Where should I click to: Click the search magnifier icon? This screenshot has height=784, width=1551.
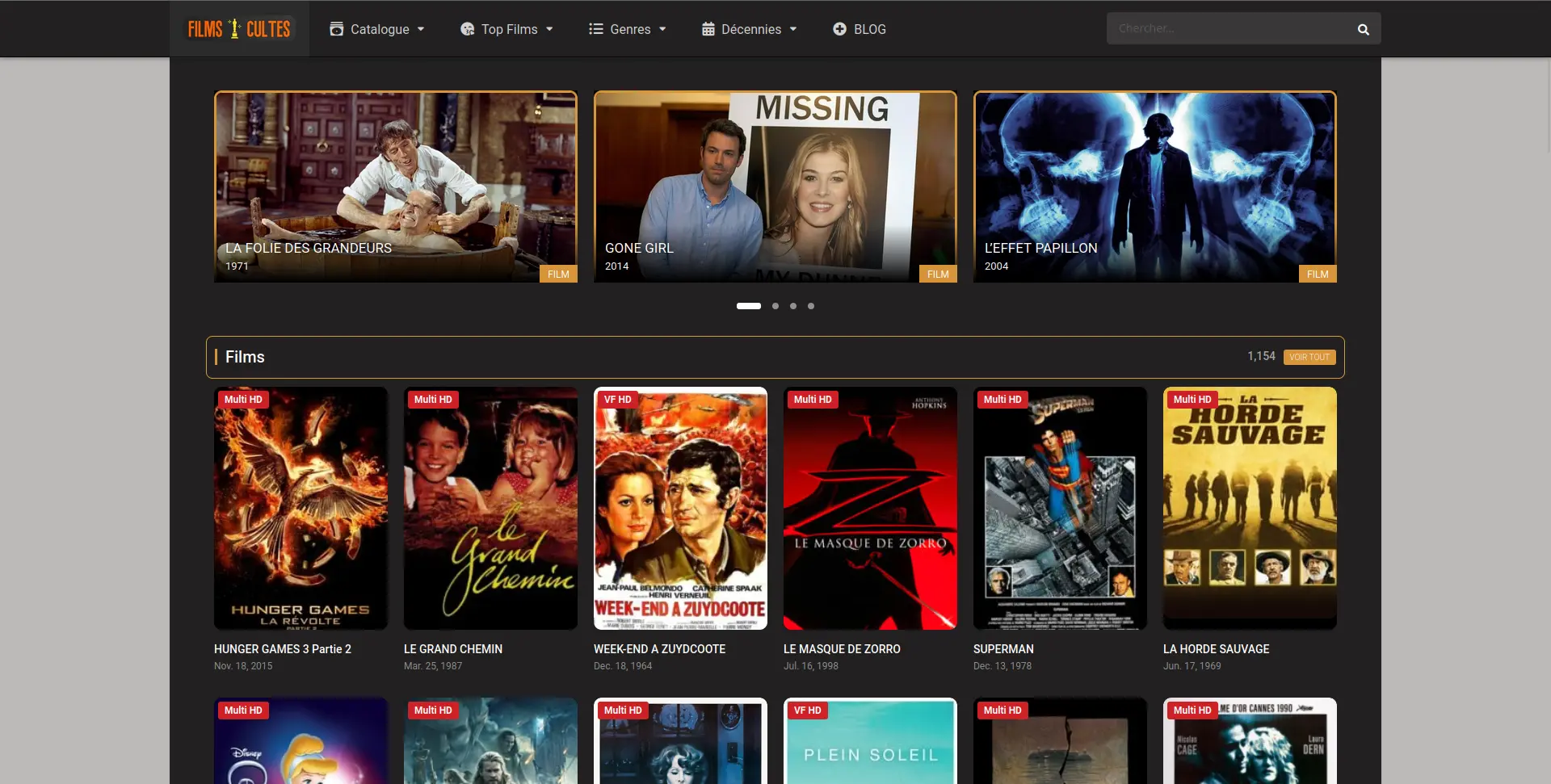1364,29
